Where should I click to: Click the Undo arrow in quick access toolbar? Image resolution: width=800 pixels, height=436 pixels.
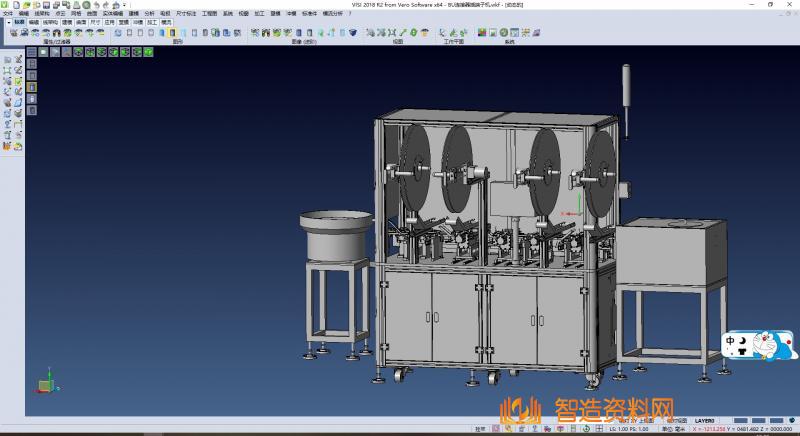95,5
